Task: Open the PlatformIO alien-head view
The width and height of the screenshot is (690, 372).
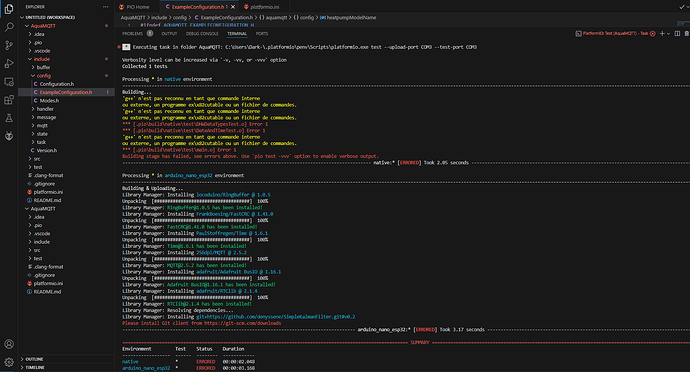Action: [x=9, y=136]
